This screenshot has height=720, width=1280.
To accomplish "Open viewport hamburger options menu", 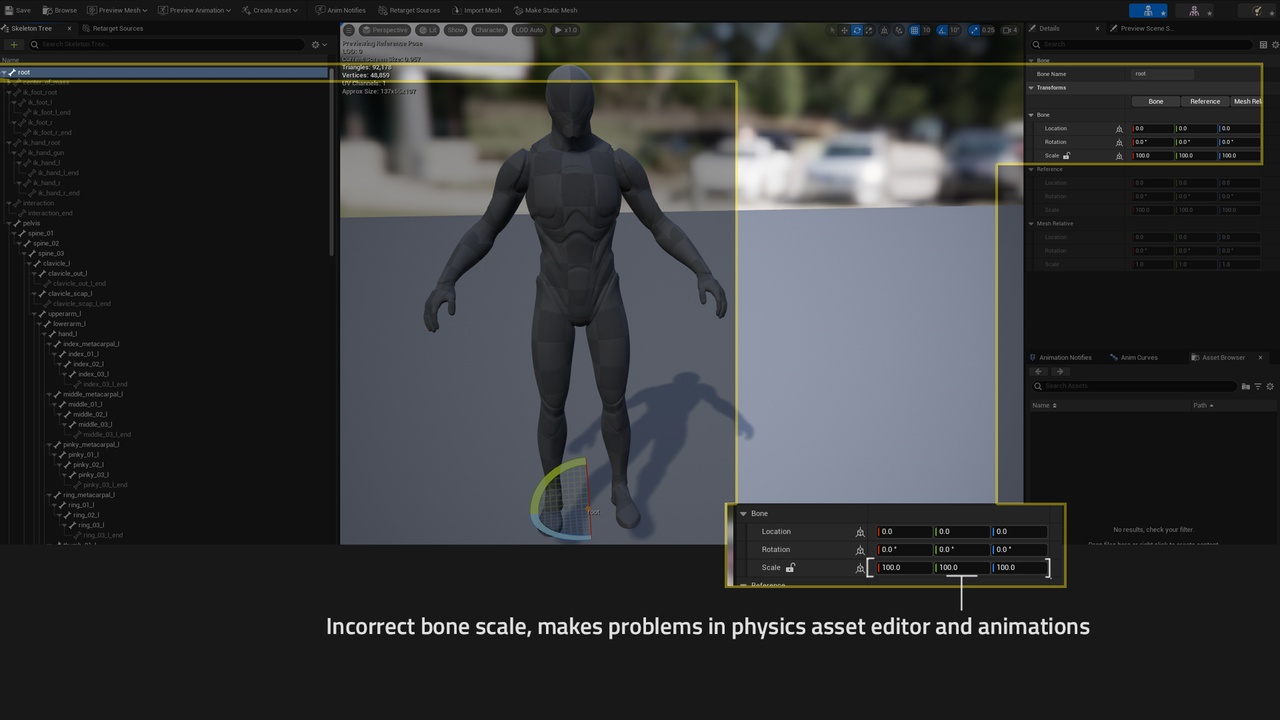I will click(349, 30).
